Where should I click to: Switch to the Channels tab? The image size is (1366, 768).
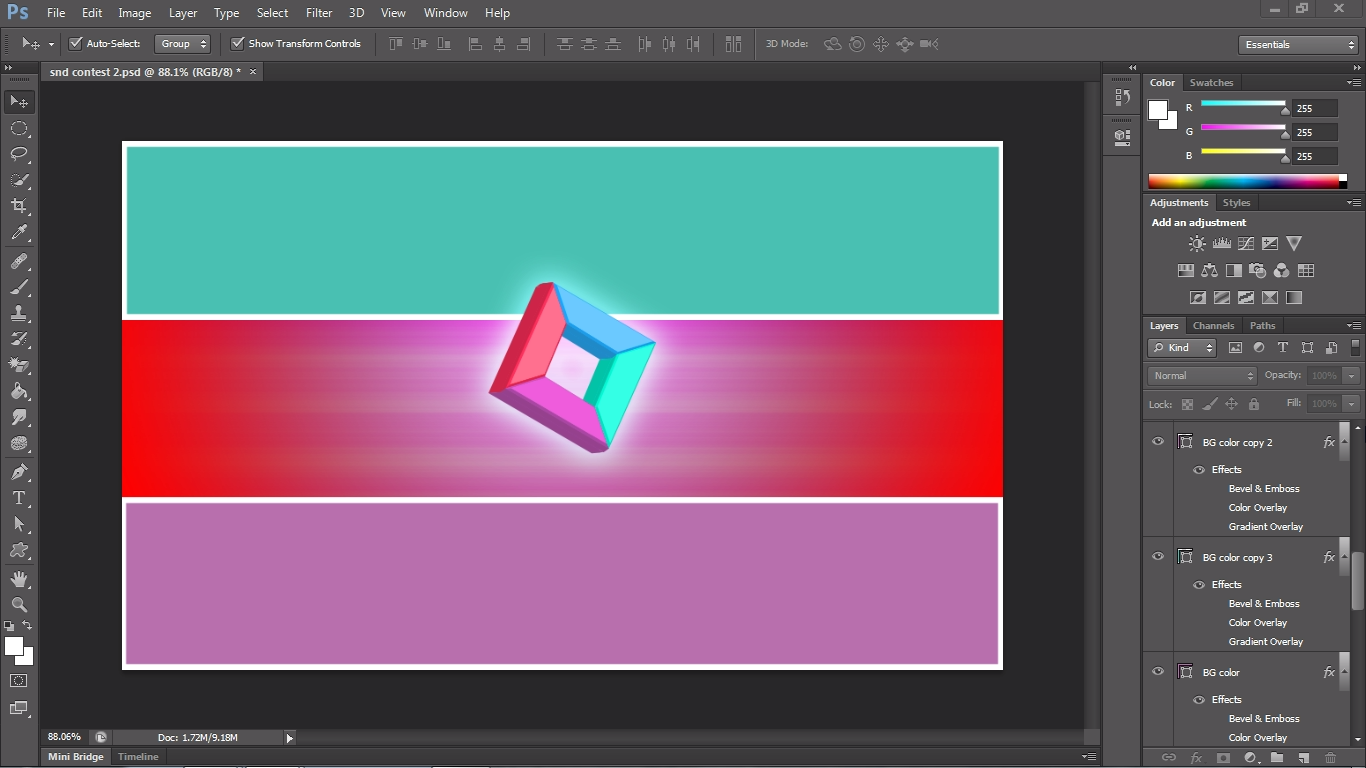tap(1213, 326)
